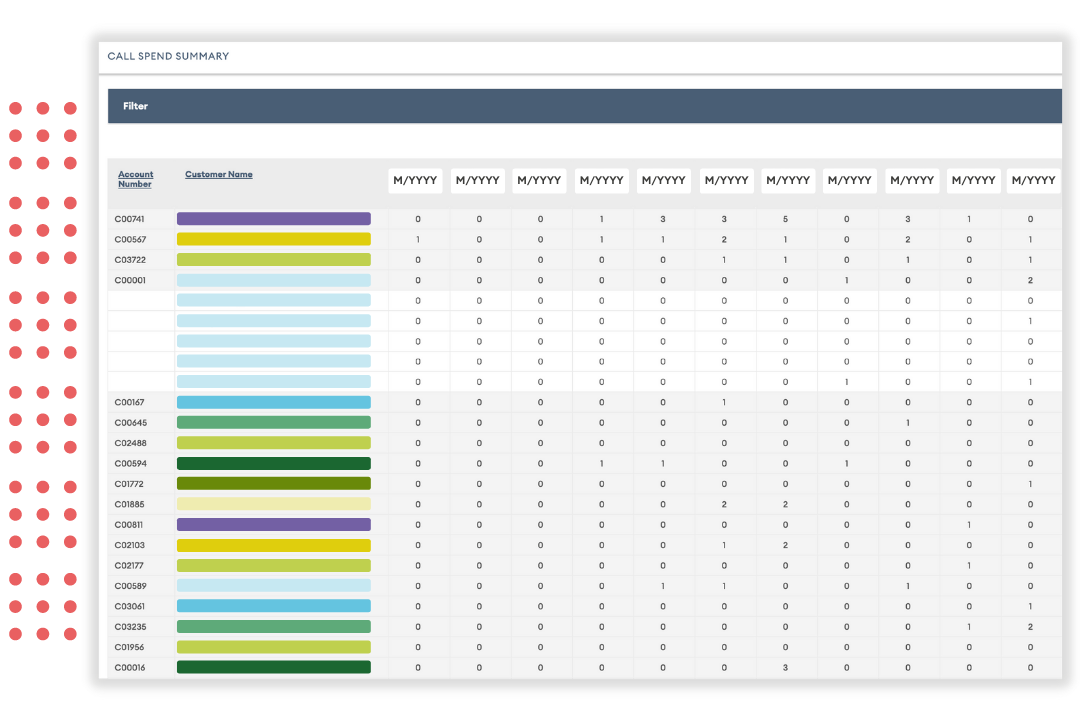Image resolution: width=1080 pixels, height=720 pixels.
Task: Click the Call Spend Summary title
Action: pos(168,56)
